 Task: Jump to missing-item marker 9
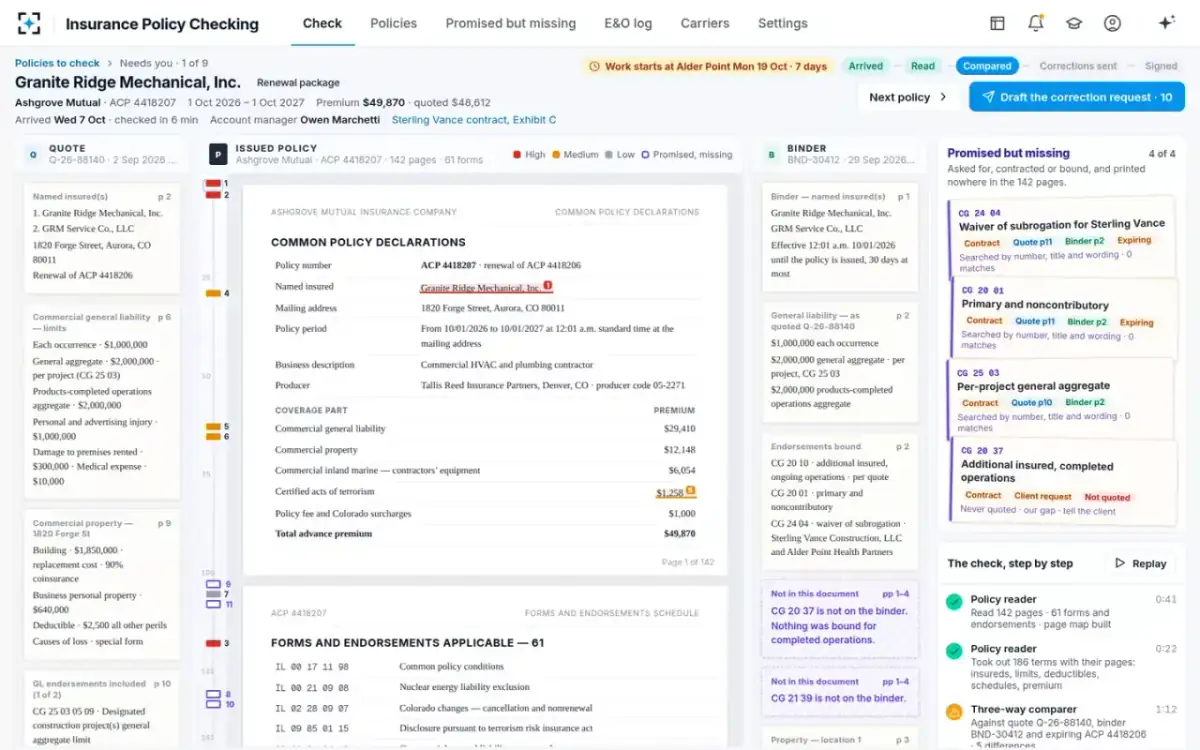(214, 584)
